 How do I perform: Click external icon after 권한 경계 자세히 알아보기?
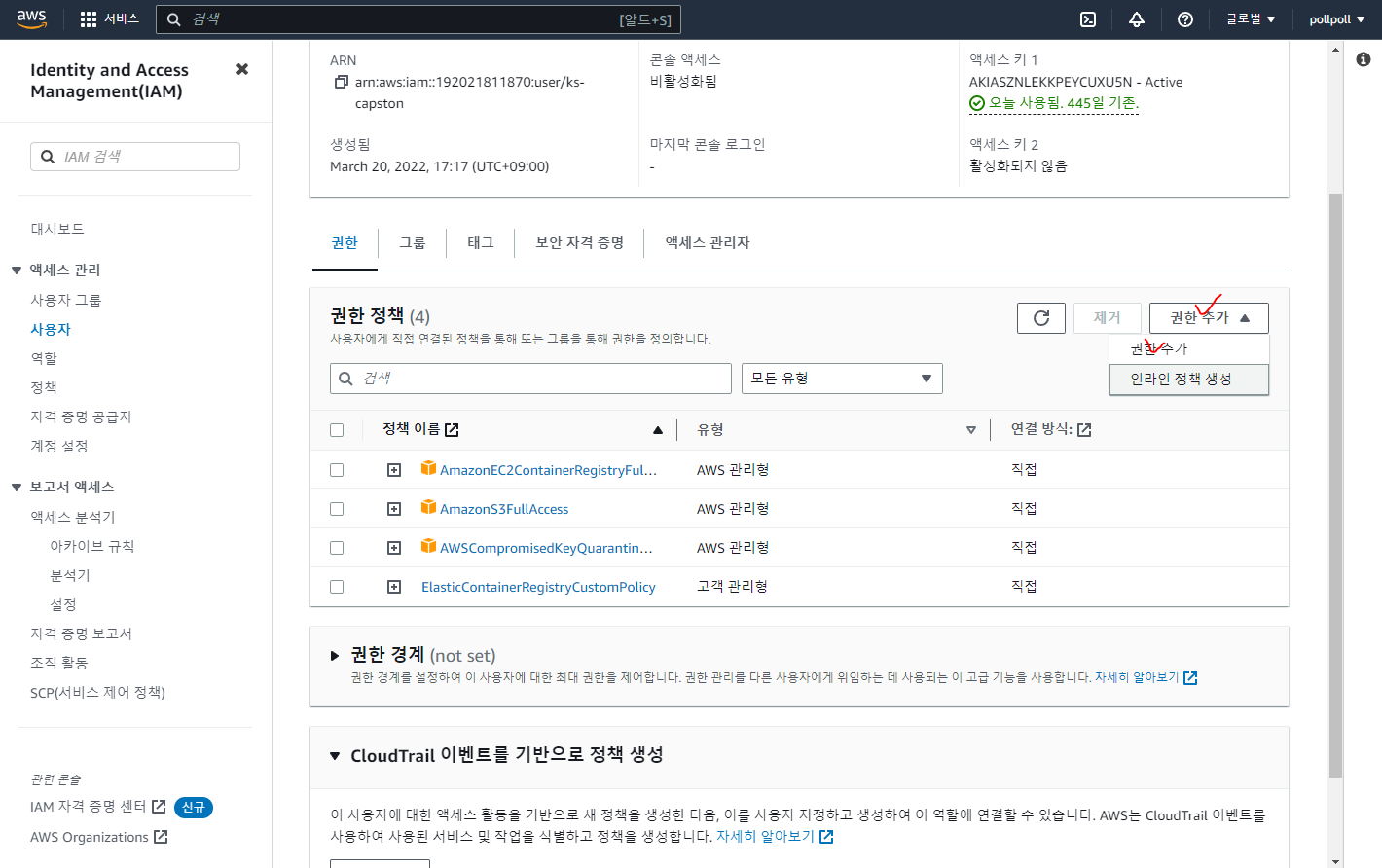point(1190,677)
